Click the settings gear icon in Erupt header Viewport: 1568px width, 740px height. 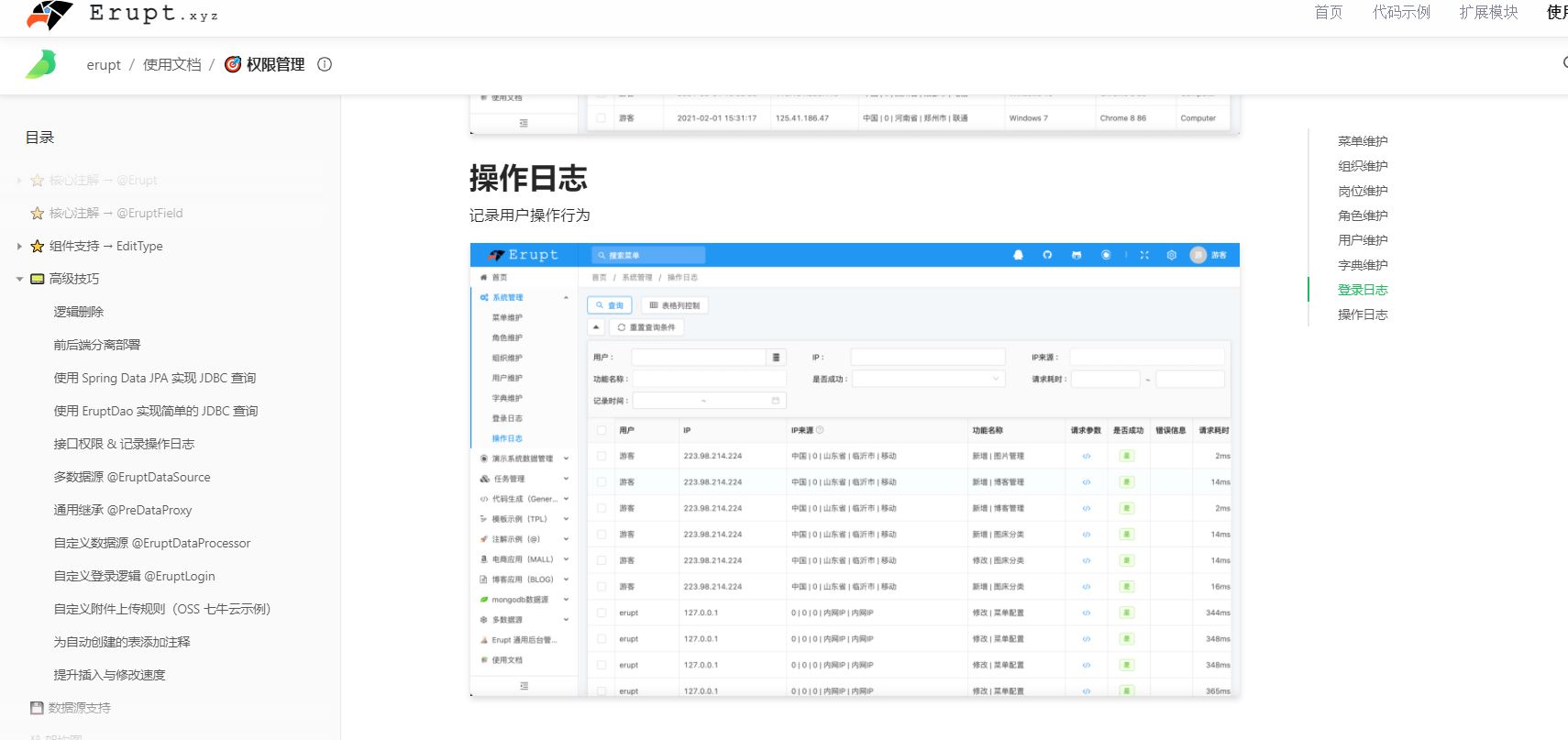(x=1171, y=255)
